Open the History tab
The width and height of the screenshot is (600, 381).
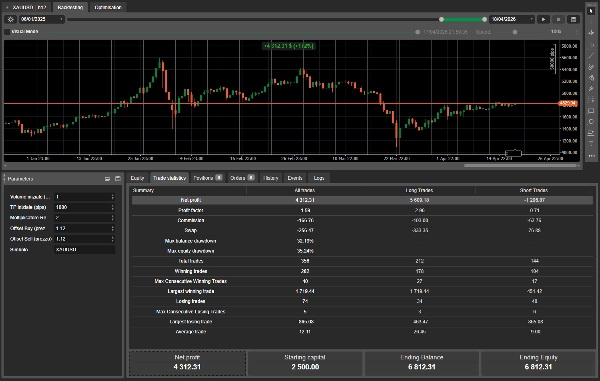click(x=271, y=178)
